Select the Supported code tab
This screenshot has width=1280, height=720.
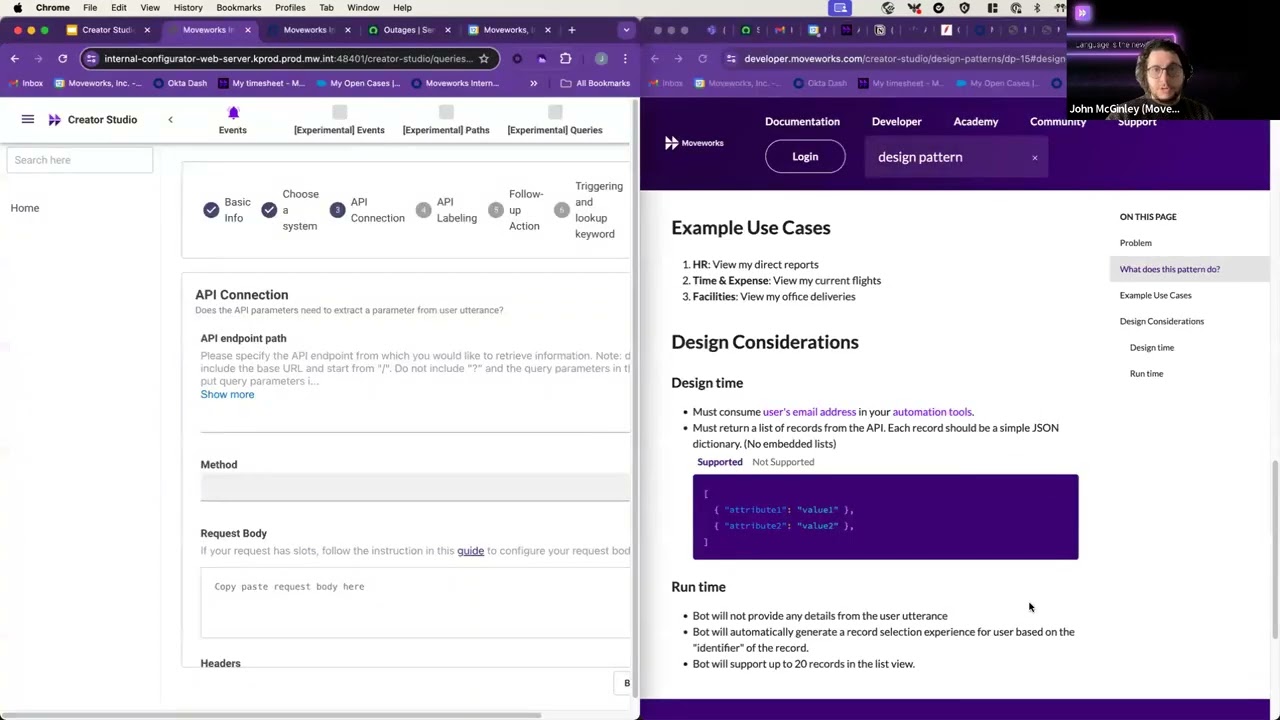[x=720, y=462]
